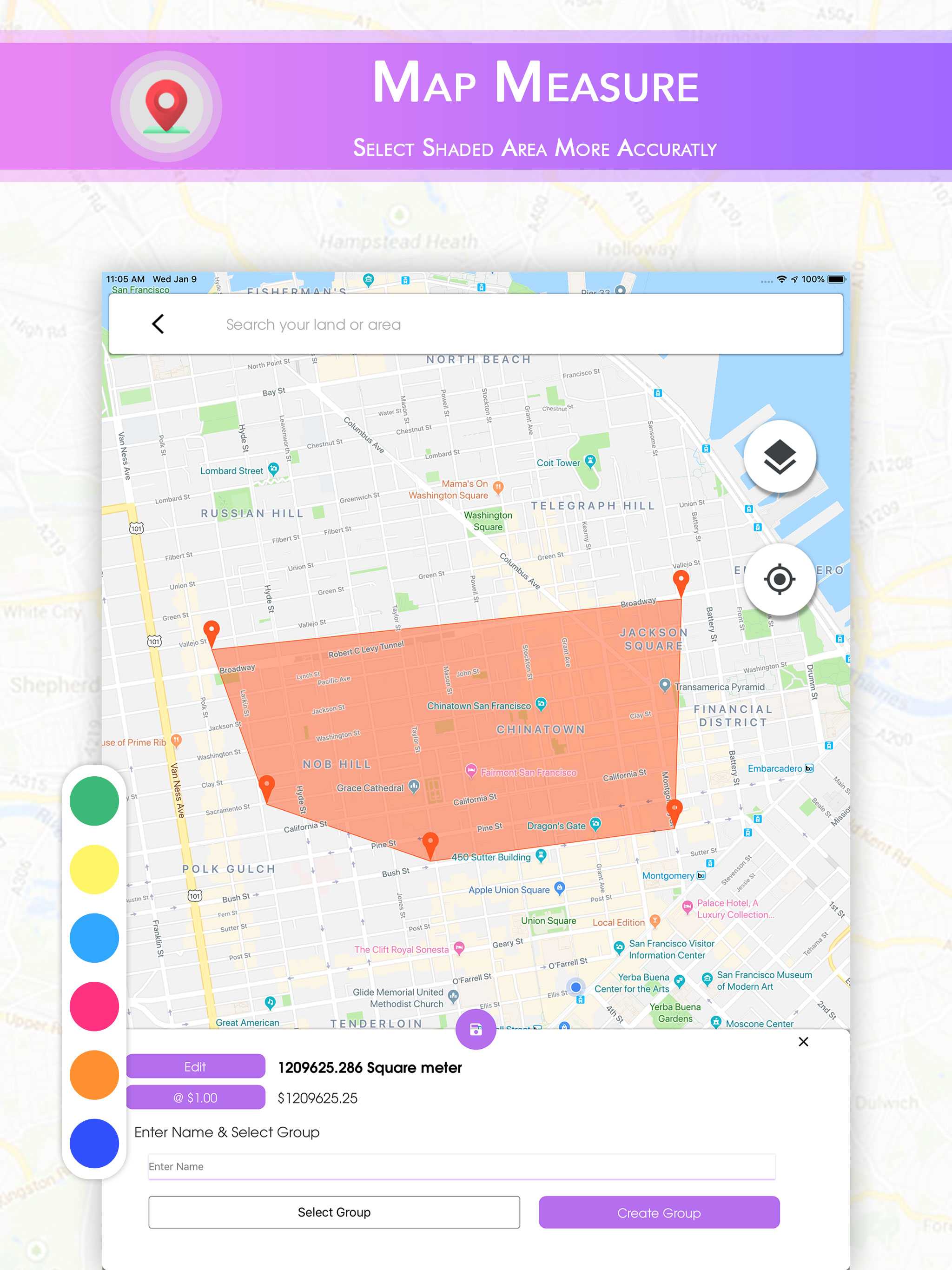Tap the Montgomery station label

(x=668, y=875)
